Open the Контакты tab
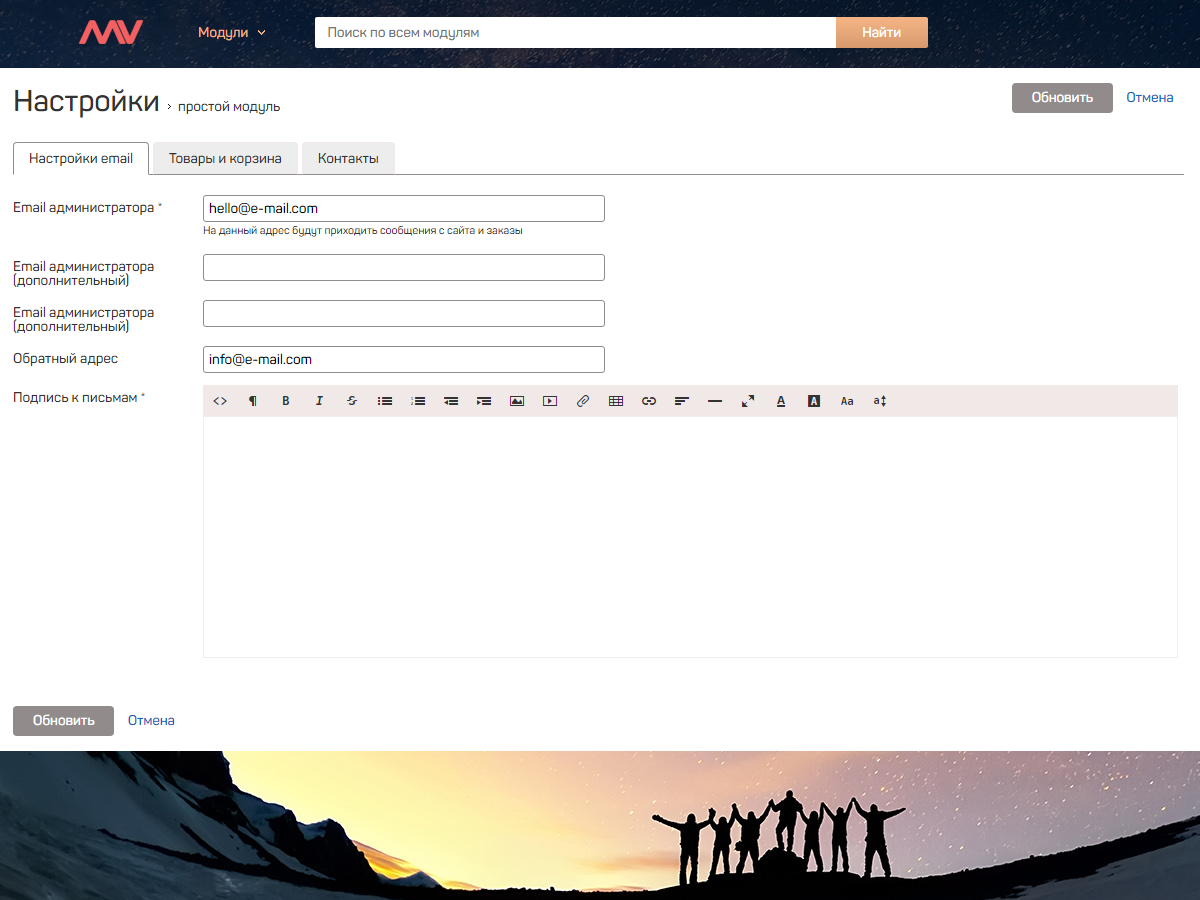This screenshot has width=1200, height=900. 348,159
